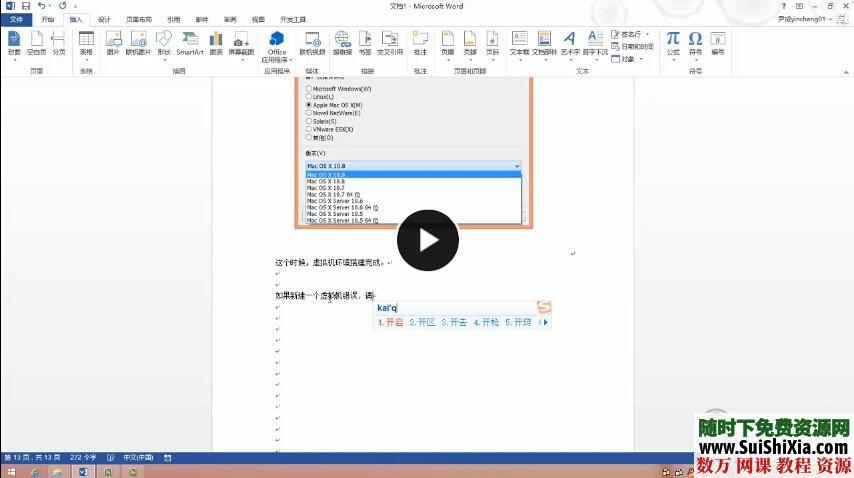This screenshot has width=854, height=478.
Task: Insert a comment (批注)
Action: tap(420, 44)
